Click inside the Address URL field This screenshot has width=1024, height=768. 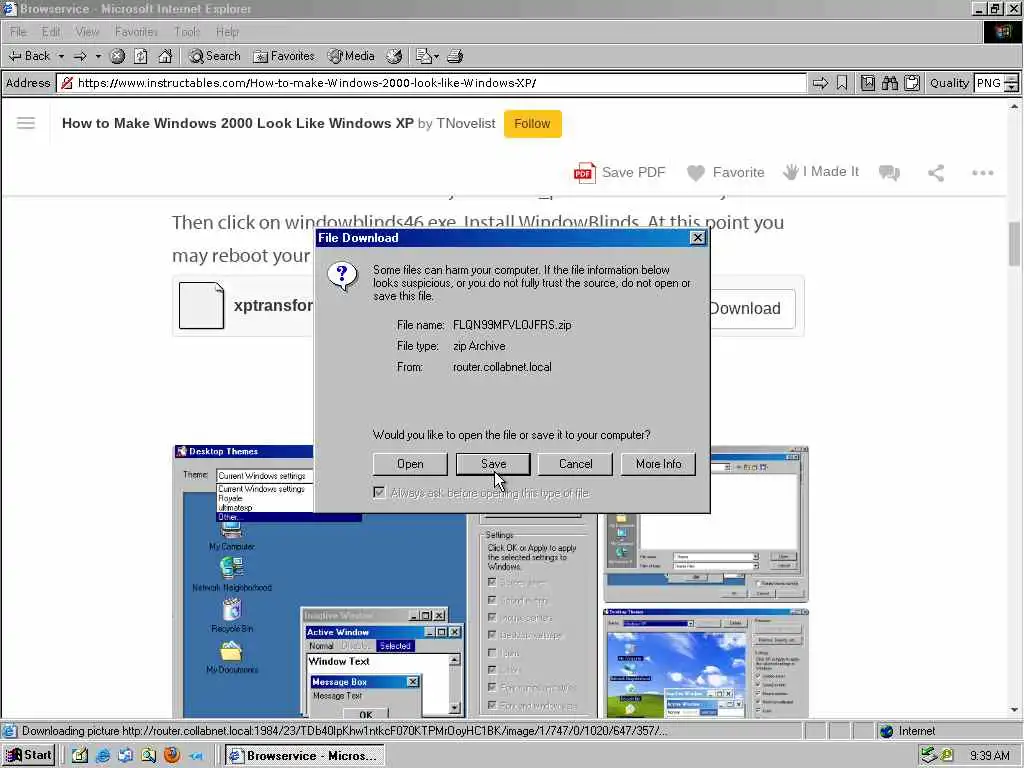coord(431,83)
